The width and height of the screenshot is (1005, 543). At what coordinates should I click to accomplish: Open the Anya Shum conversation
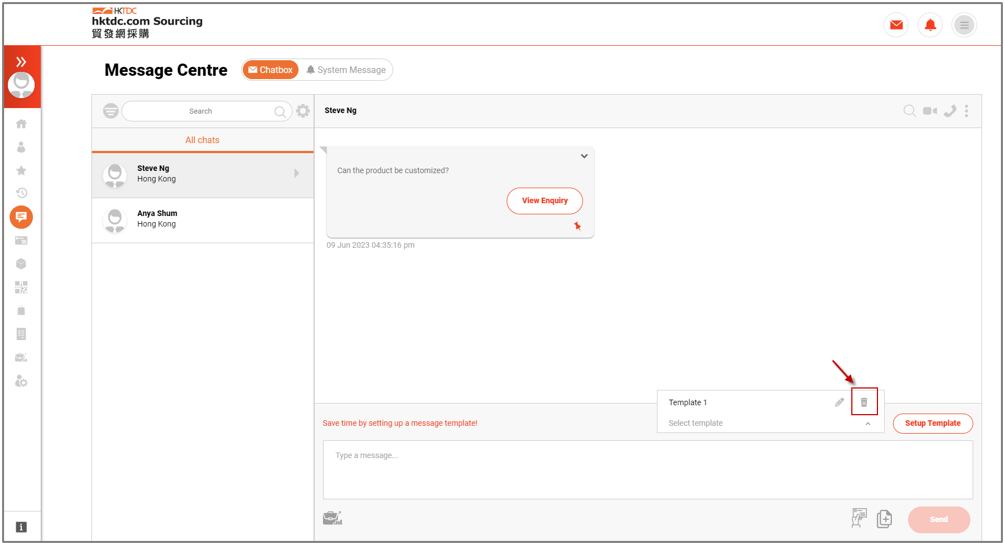[x=203, y=220]
